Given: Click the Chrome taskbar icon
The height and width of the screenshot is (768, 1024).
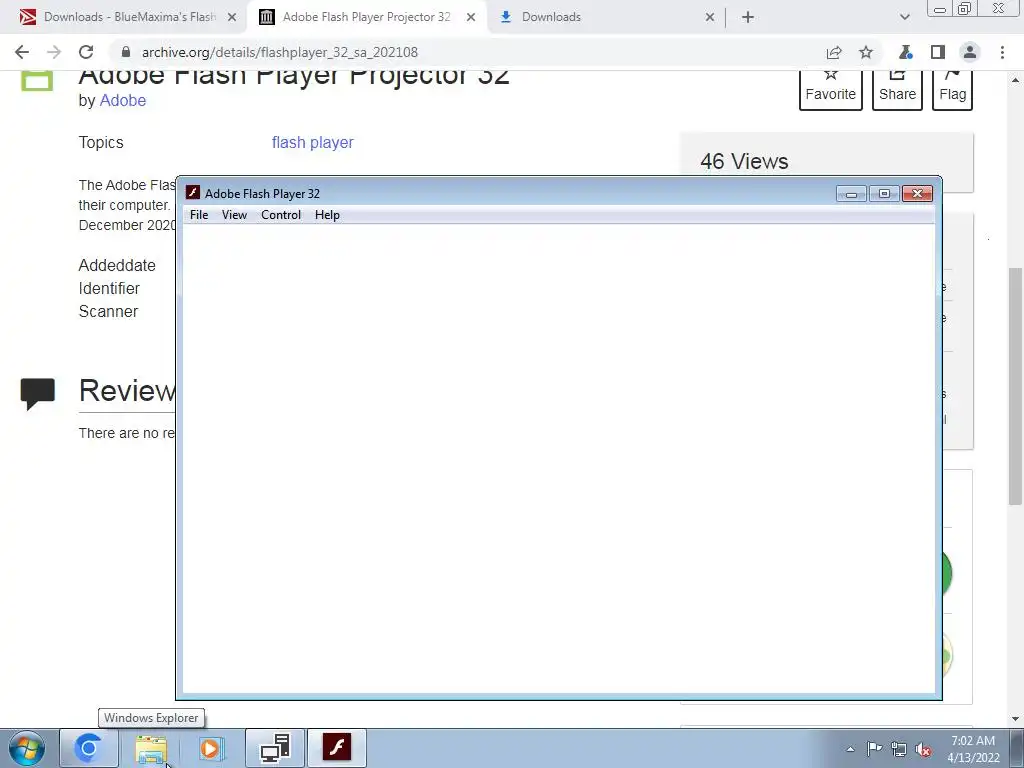Looking at the screenshot, I should point(89,748).
